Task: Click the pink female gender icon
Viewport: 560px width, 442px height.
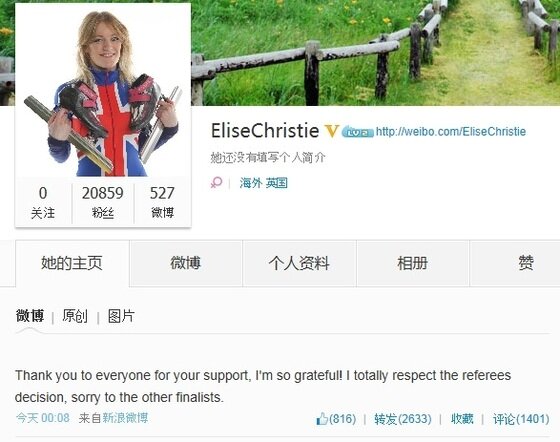Action: (x=216, y=183)
